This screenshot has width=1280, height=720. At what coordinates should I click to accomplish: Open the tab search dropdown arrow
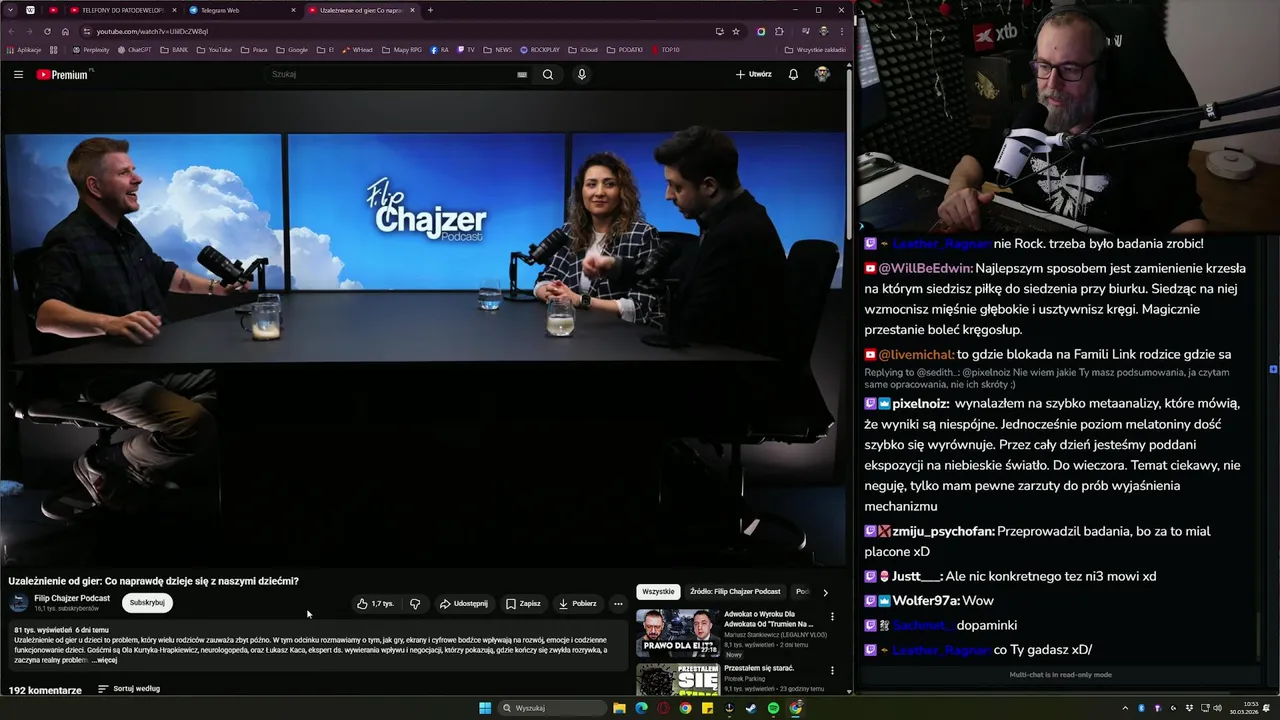pyautogui.click(x=9, y=10)
